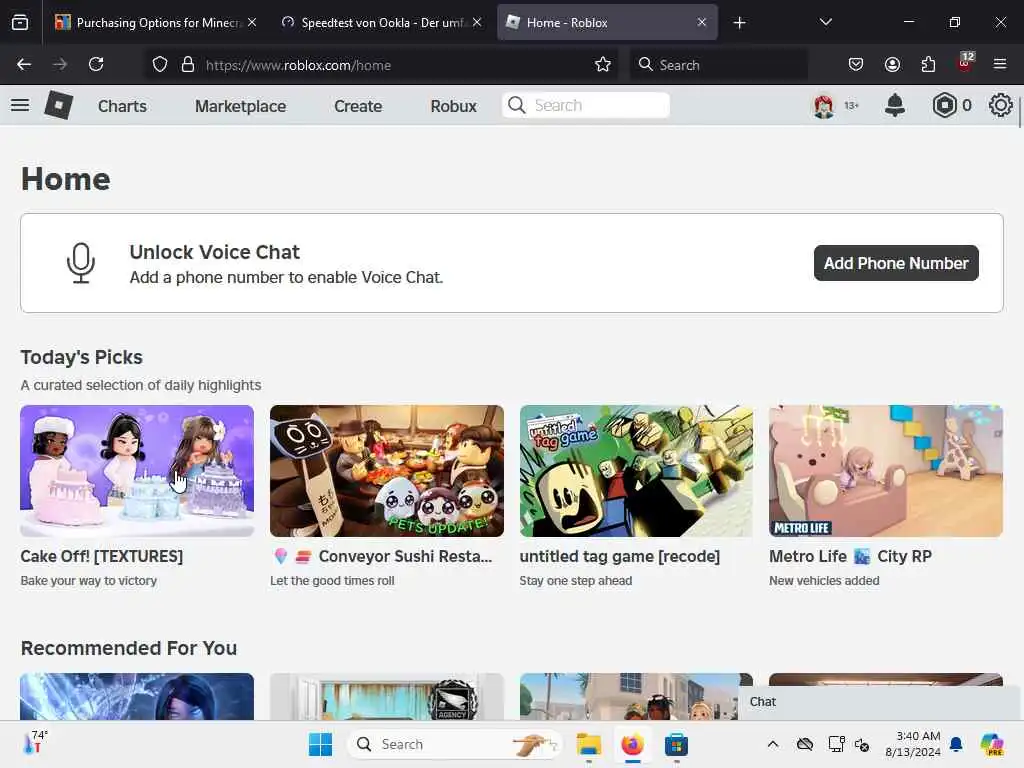Reload the current page

point(96,64)
